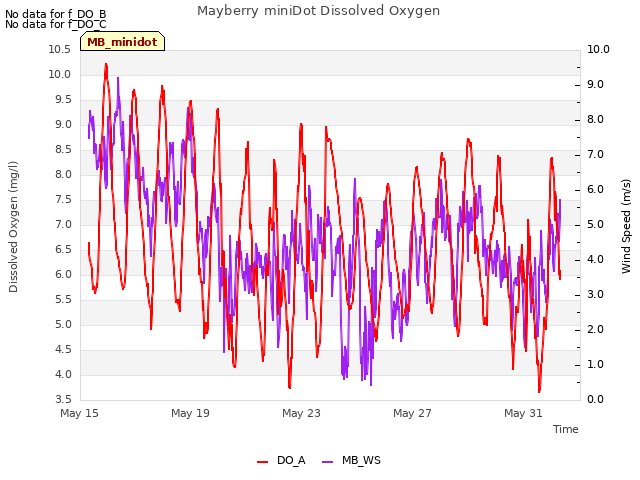The height and width of the screenshot is (480, 640).
Task: Click the purple MB_WS legend swatch
Action: tap(328, 462)
